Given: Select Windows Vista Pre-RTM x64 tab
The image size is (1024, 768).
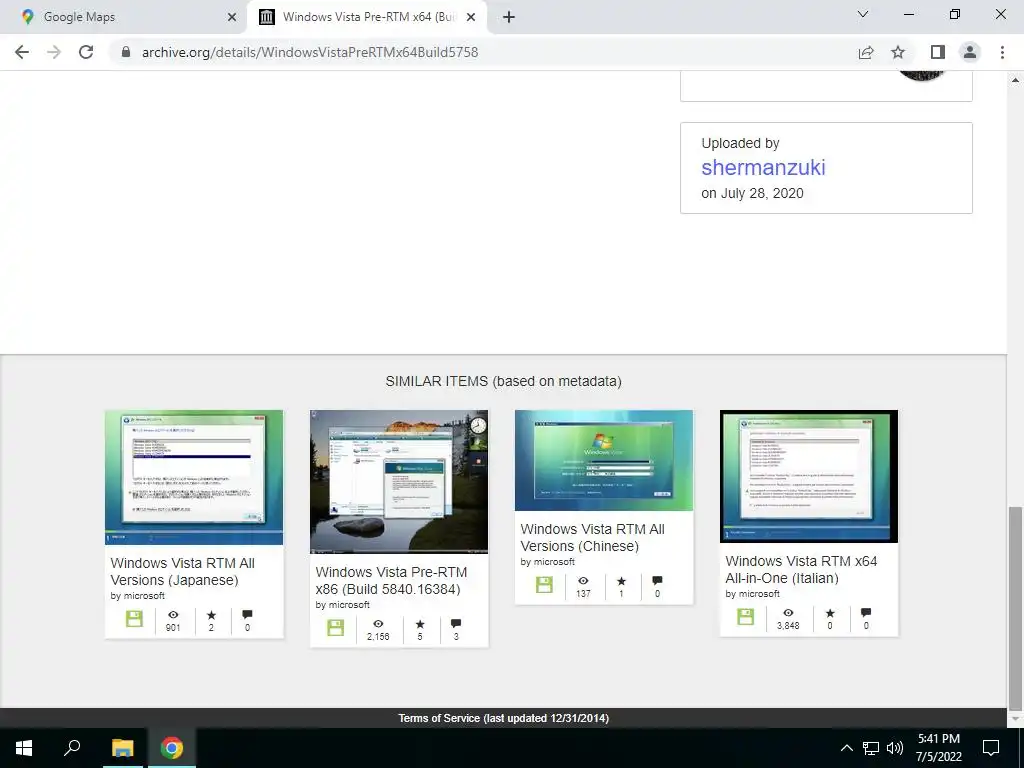Looking at the screenshot, I should (368, 17).
